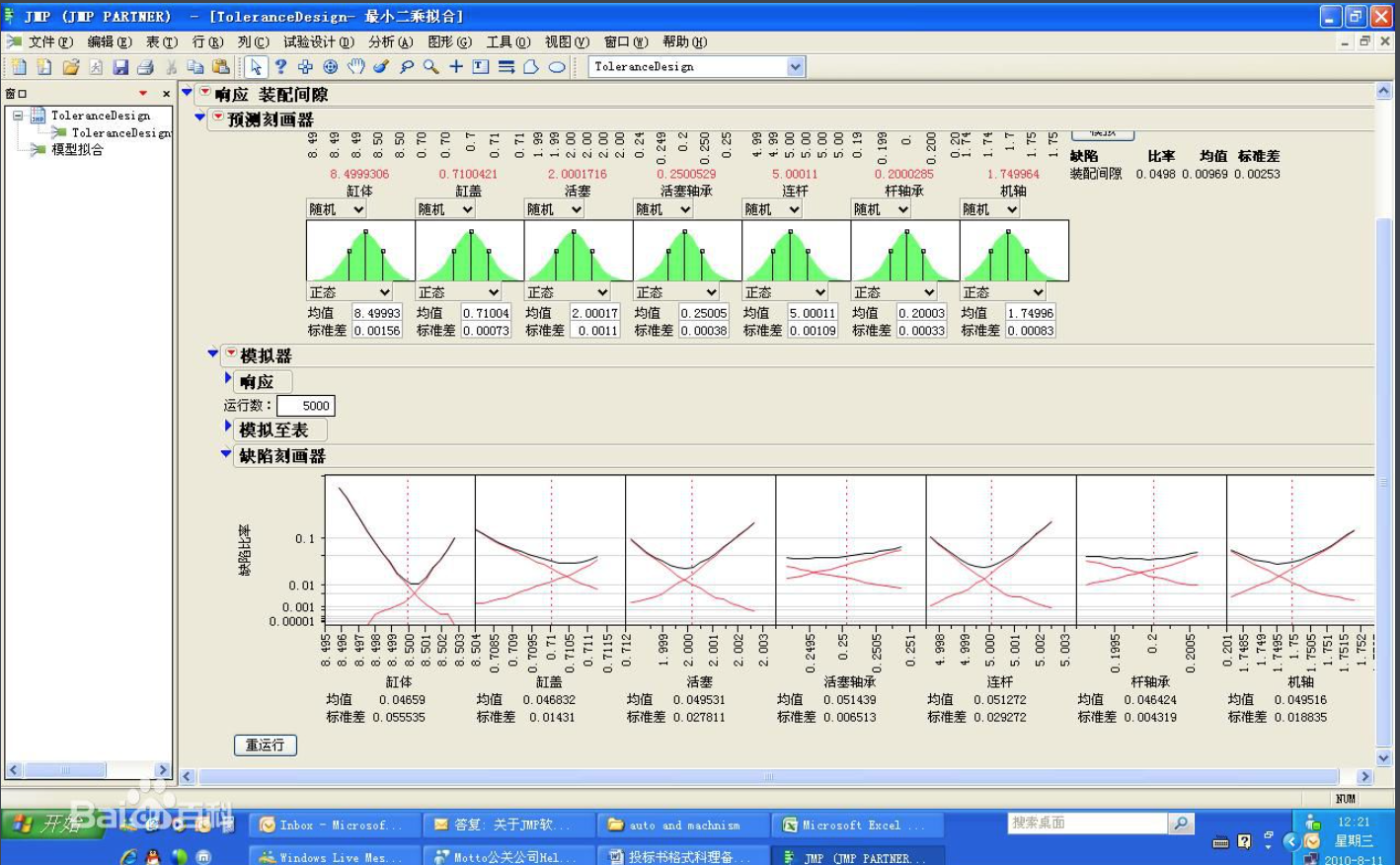The width and height of the screenshot is (1400, 865).
Task: Click the question mark help tool
Action: [x=280, y=66]
